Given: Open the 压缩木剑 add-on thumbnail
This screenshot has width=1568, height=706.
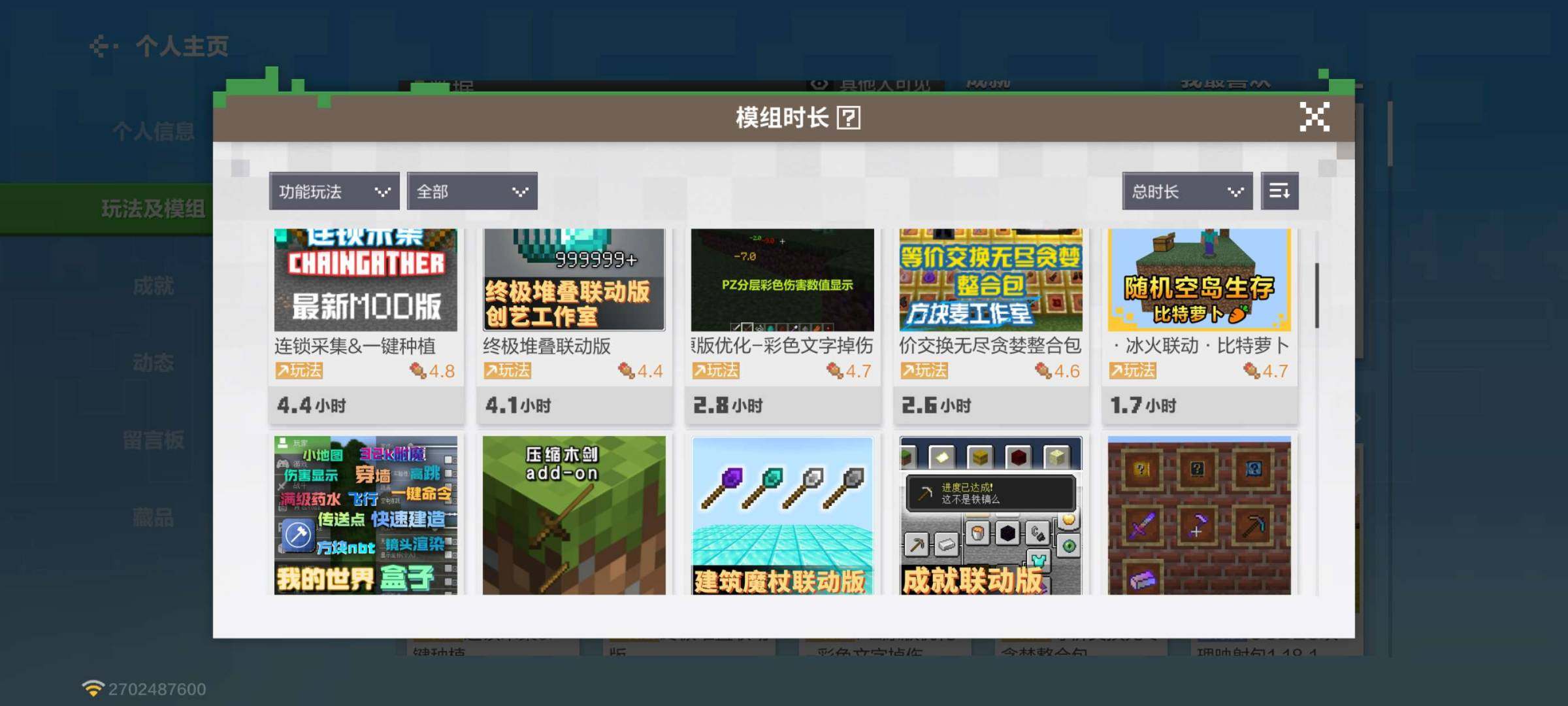Looking at the screenshot, I should [x=575, y=516].
